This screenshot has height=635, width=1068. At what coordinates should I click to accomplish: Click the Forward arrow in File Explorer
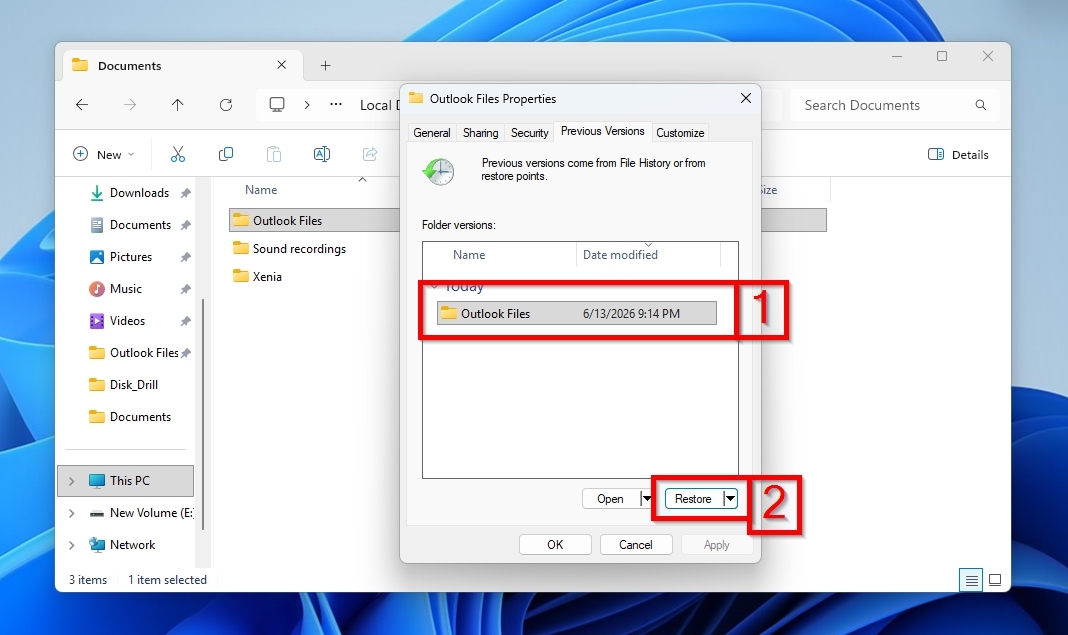tap(129, 104)
